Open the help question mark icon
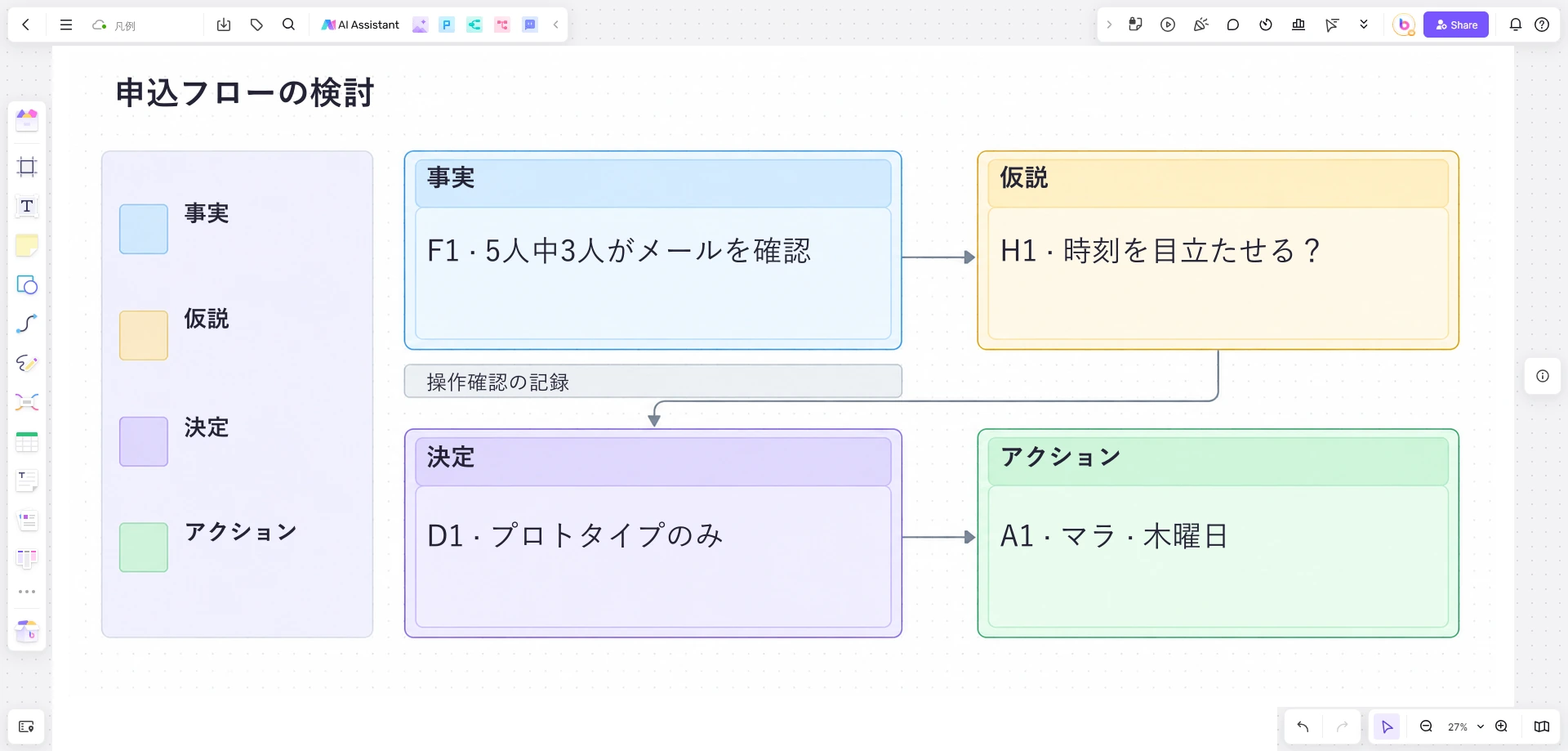This screenshot has width=1568, height=751. coord(1542,25)
